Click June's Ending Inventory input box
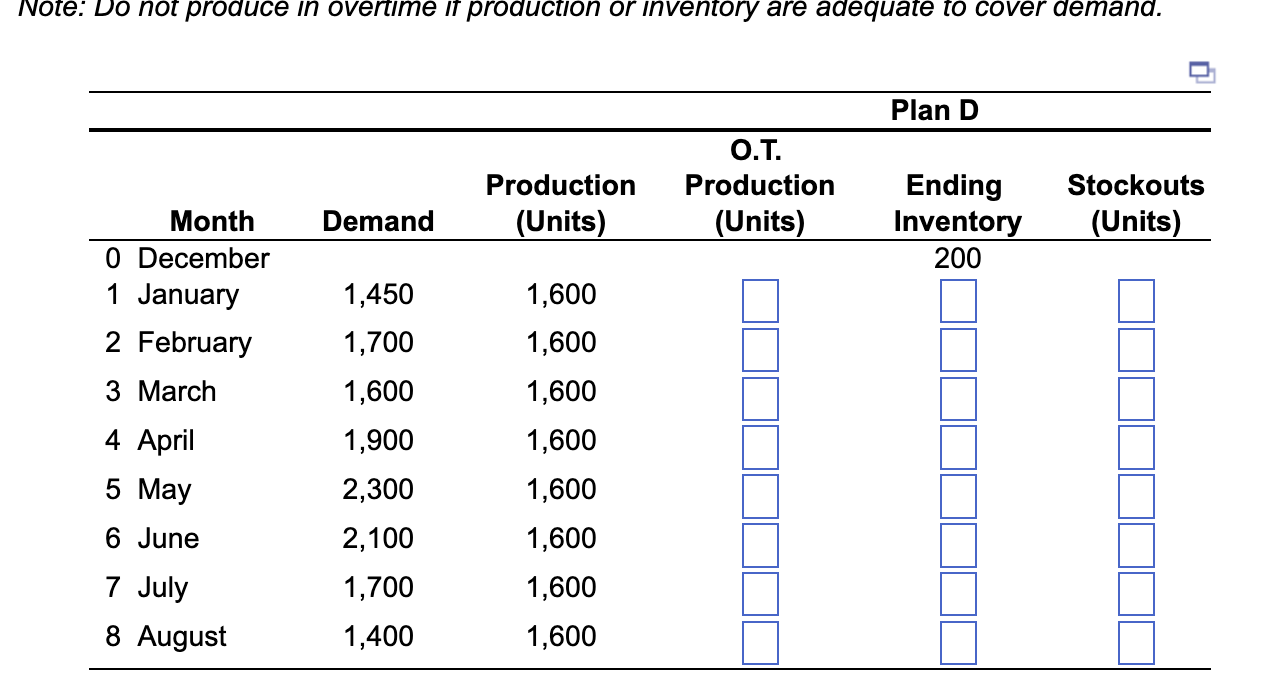The height and width of the screenshot is (684, 1276). [x=958, y=543]
